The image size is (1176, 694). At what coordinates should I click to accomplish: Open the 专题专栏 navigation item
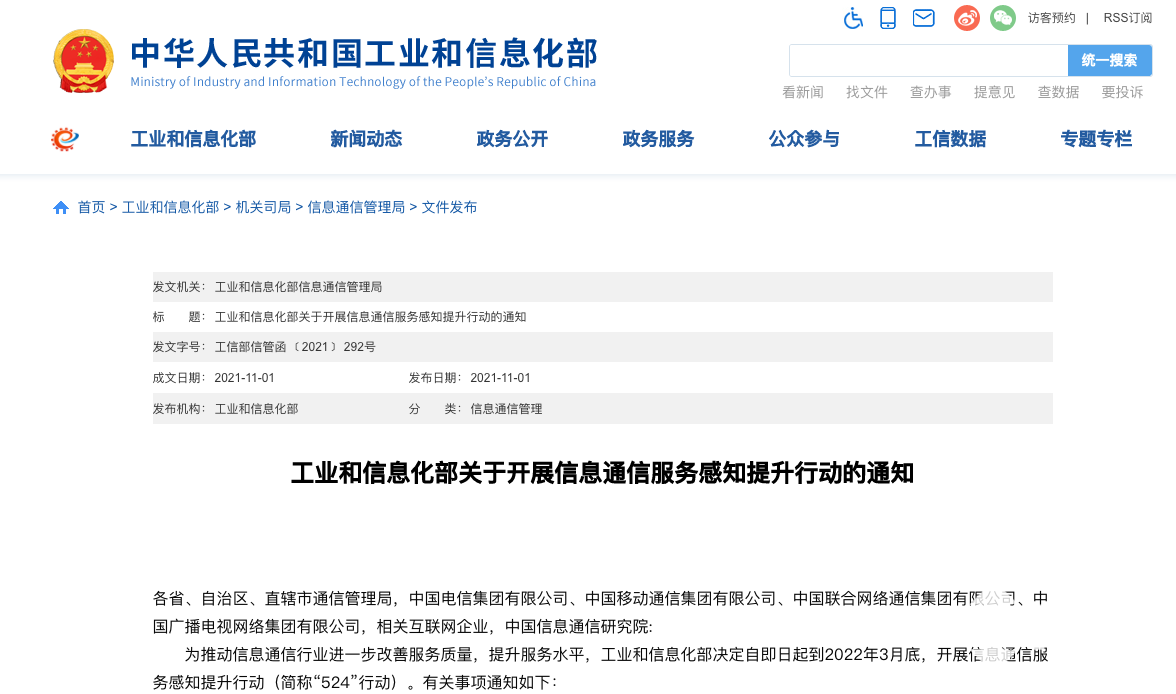pos(1096,139)
